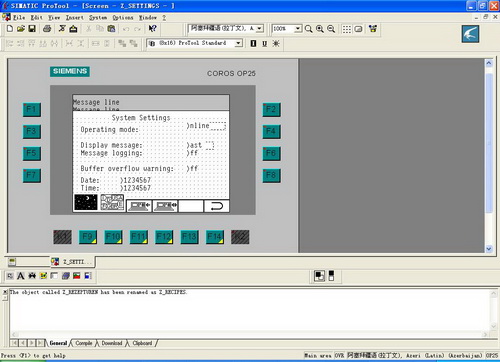Open the ProTool Standard font dropdown
Screen dimensions: 500x362
pos(238,43)
